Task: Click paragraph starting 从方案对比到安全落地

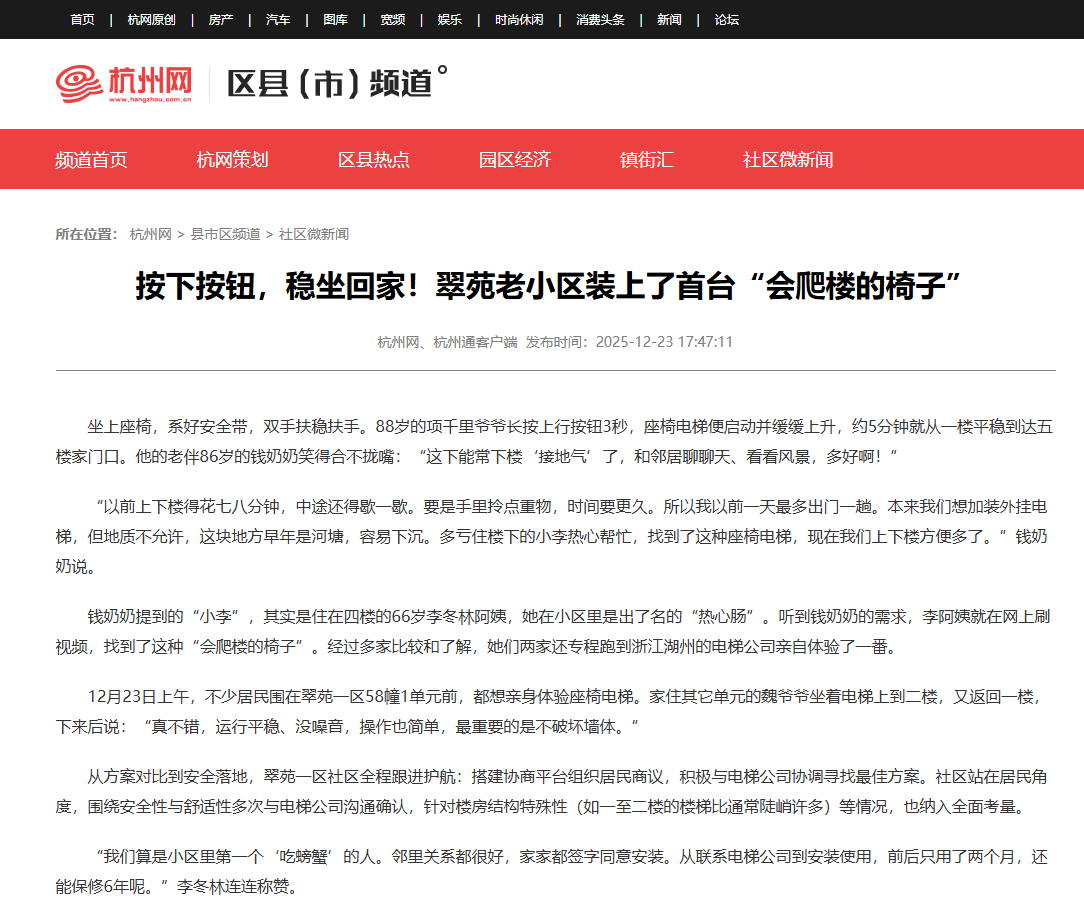Action: click(x=552, y=792)
